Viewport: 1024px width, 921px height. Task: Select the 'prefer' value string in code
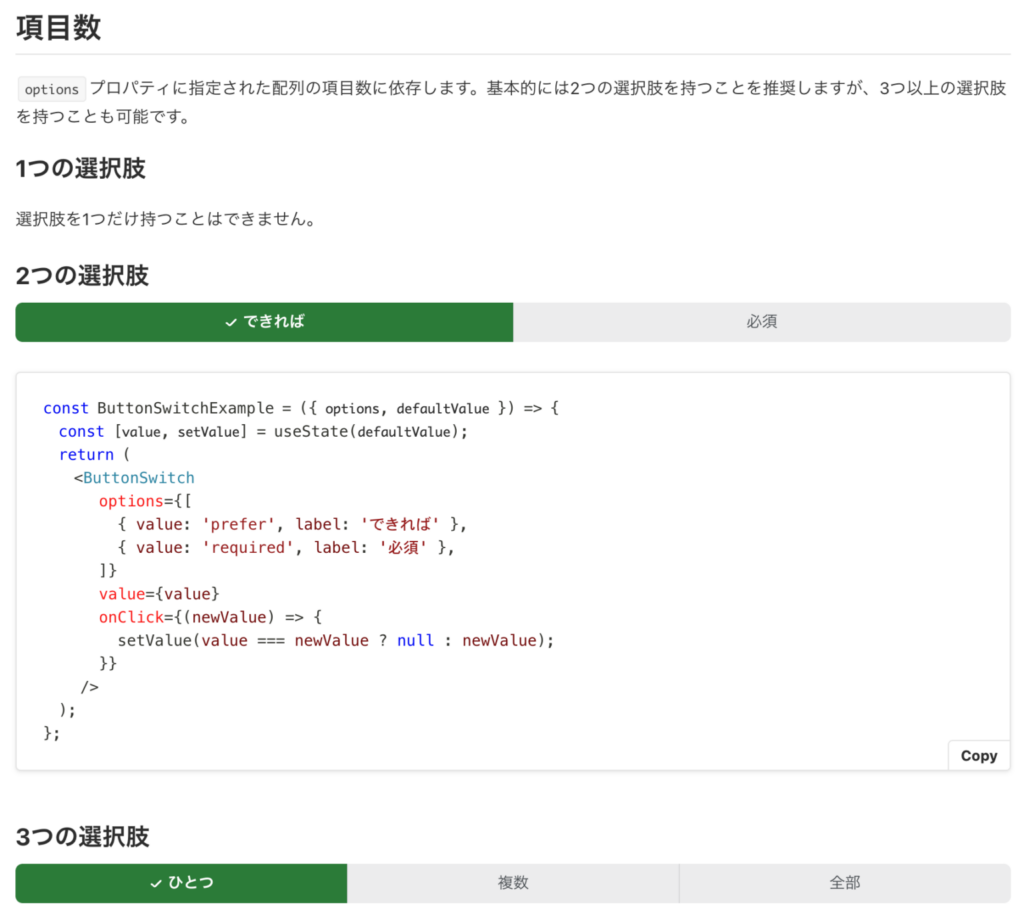(239, 524)
